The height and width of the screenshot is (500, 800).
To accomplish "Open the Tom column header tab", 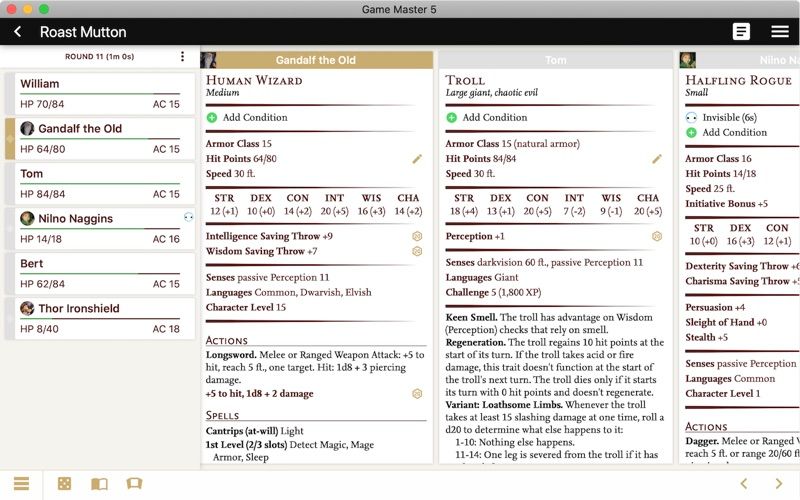I will pyautogui.click(x=556, y=60).
